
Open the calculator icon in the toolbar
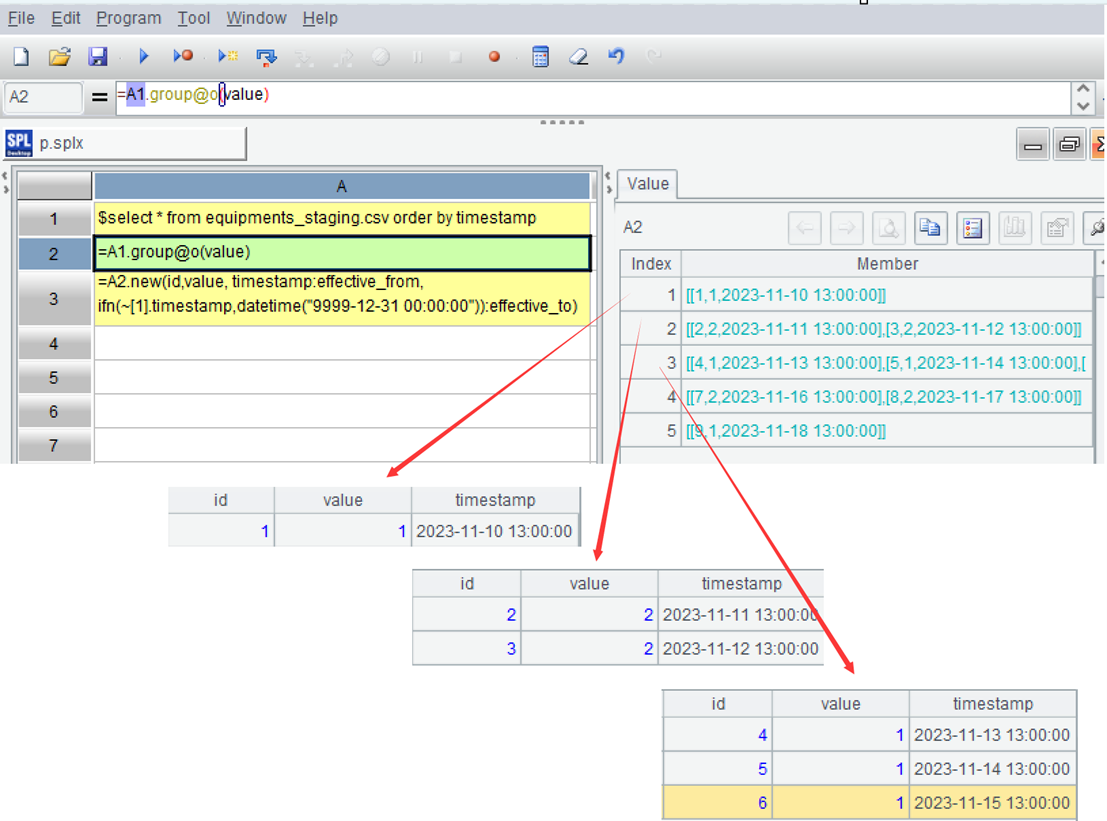coord(540,57)
